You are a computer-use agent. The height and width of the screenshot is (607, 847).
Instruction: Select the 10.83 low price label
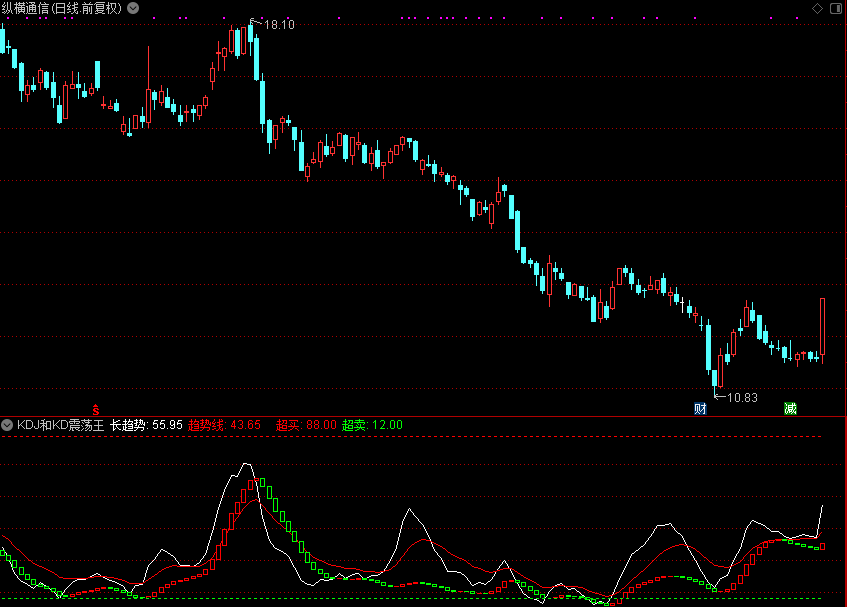click(742, 397)
